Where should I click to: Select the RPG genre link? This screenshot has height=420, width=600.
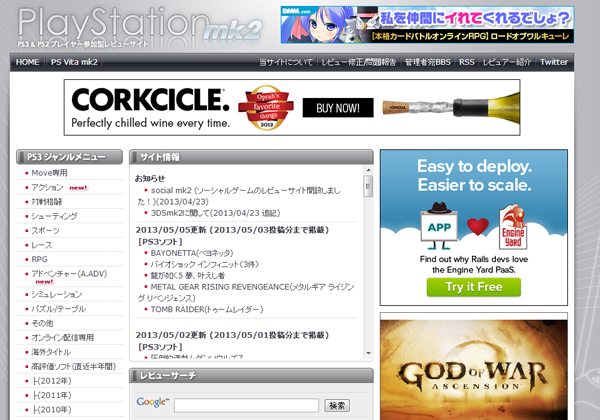click(39, 259)
